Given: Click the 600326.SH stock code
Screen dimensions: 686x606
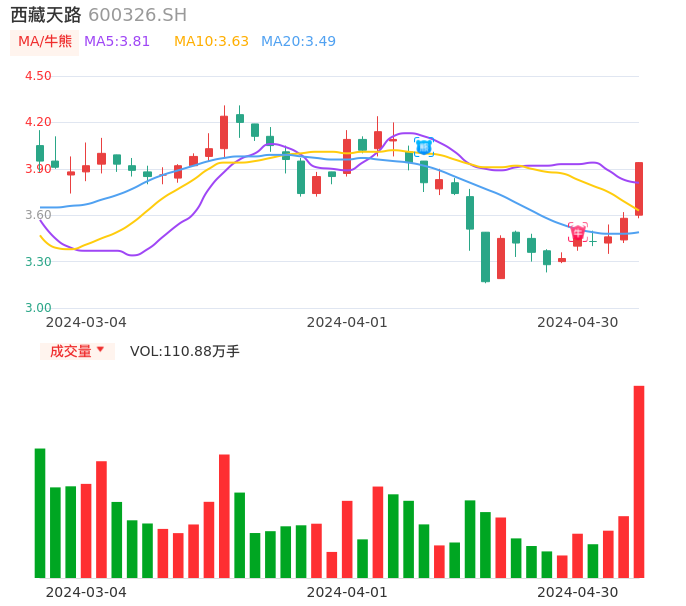Looking at the screenshot, I should pos(137,15).
